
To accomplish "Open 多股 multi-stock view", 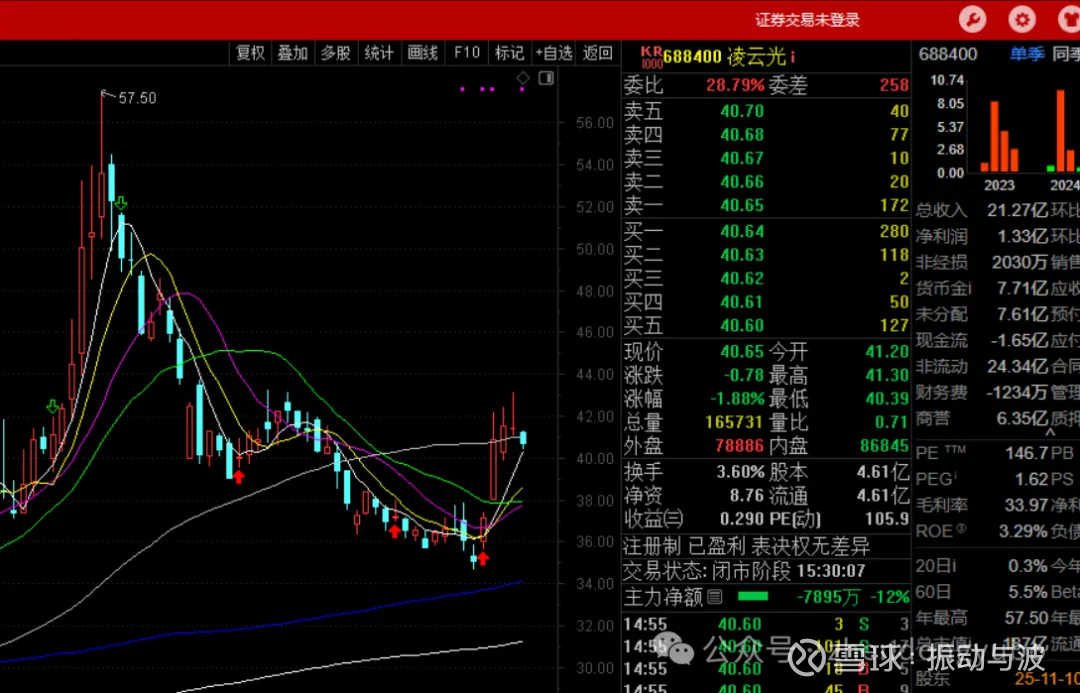I will tap(335, 53).
